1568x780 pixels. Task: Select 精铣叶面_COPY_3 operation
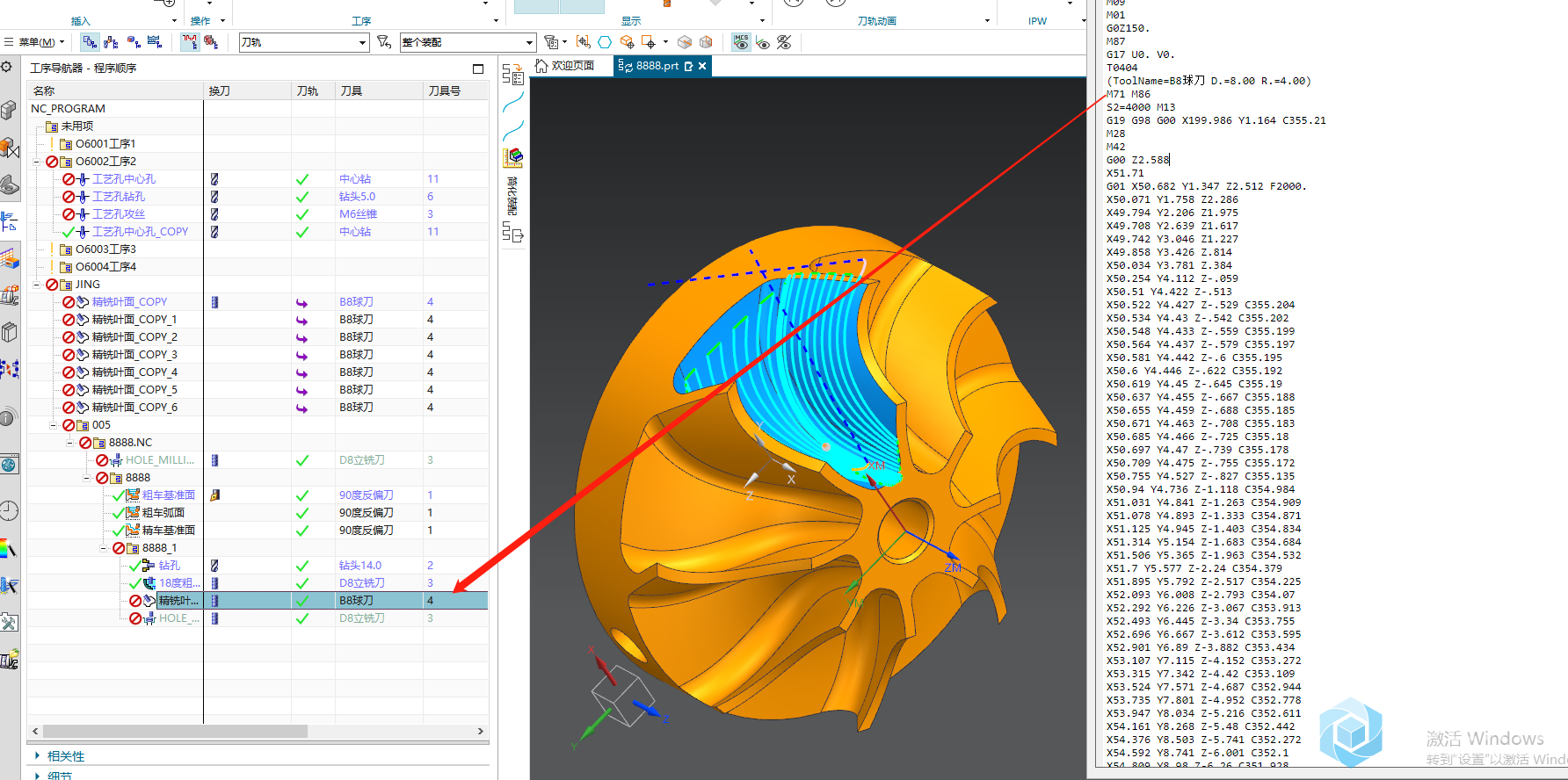(x=134, y=354)
